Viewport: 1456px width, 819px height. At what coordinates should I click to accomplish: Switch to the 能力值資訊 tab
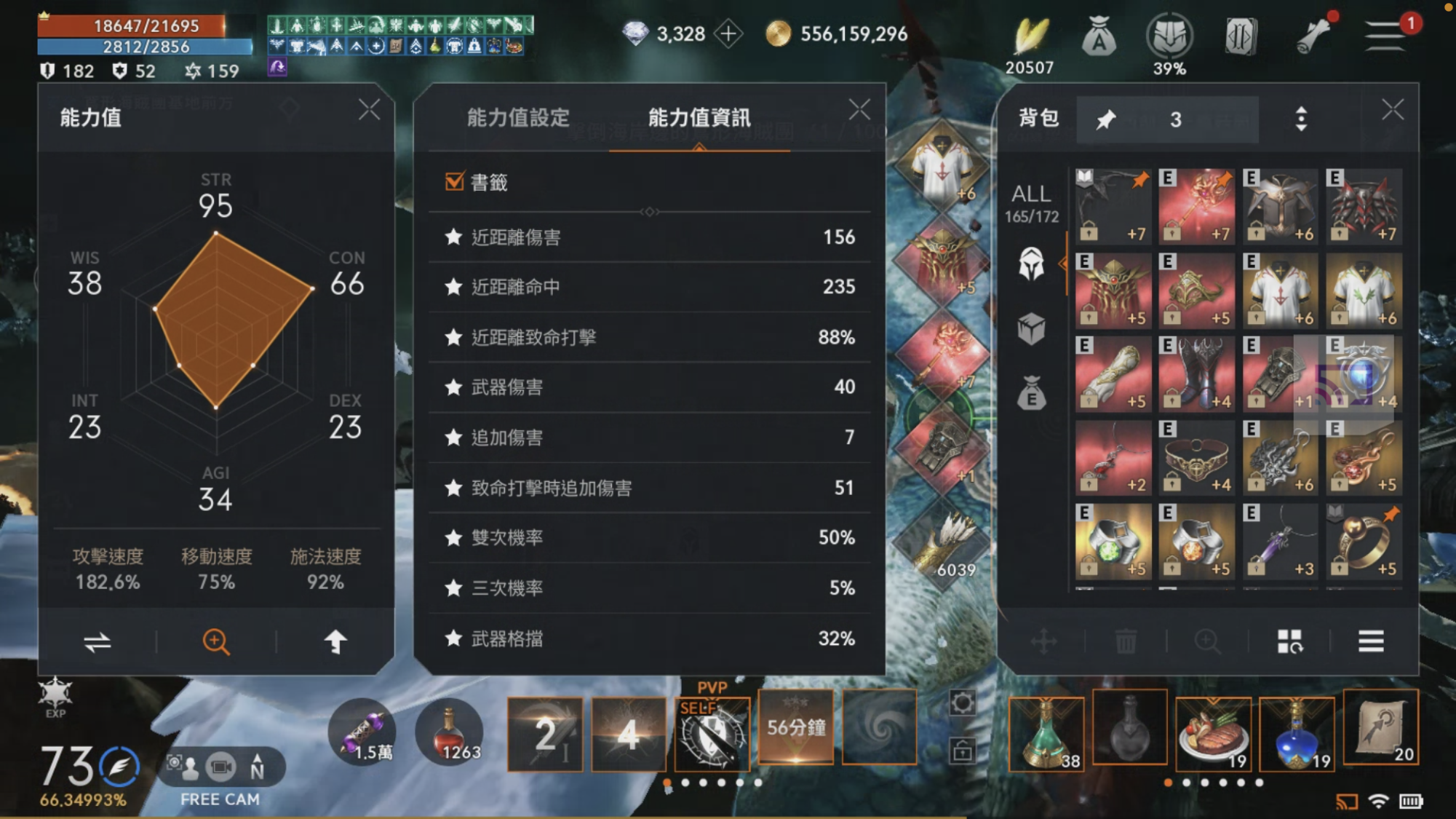pyautogui.click(x=699, y=118)
